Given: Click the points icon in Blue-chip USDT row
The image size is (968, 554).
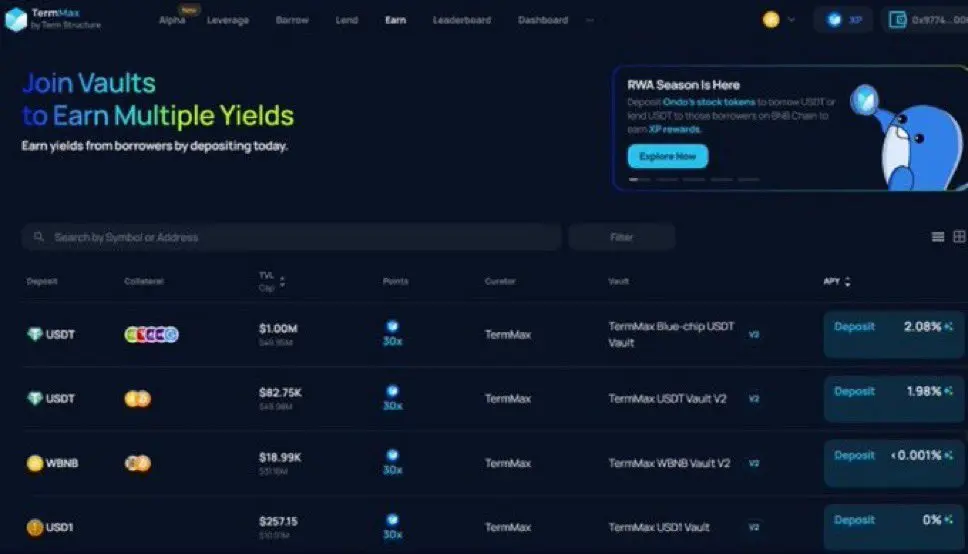Looking at the screenshot, I should [x=393, y=327].
